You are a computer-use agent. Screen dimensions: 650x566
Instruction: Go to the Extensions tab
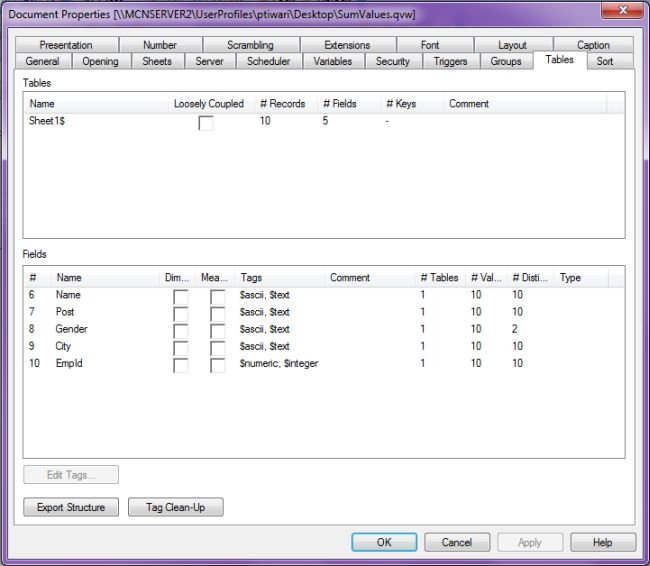click(348, 45)
